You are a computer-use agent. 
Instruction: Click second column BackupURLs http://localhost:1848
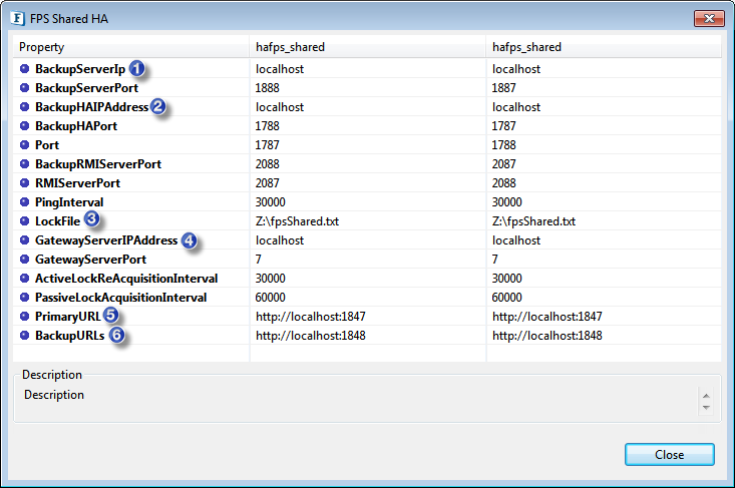(548, 335)
